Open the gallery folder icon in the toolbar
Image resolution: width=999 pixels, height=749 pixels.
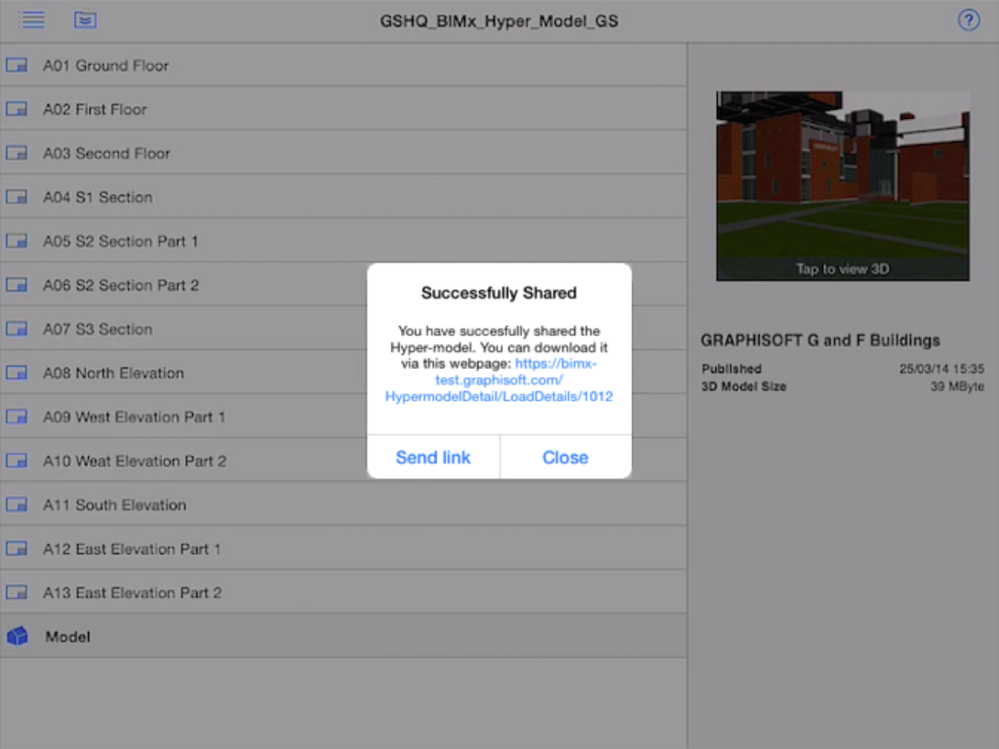coord(85,19)
